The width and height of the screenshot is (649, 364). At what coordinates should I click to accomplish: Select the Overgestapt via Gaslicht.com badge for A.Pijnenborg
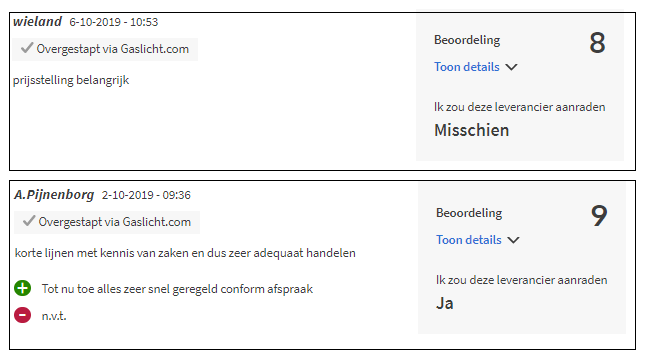(107, 222)
